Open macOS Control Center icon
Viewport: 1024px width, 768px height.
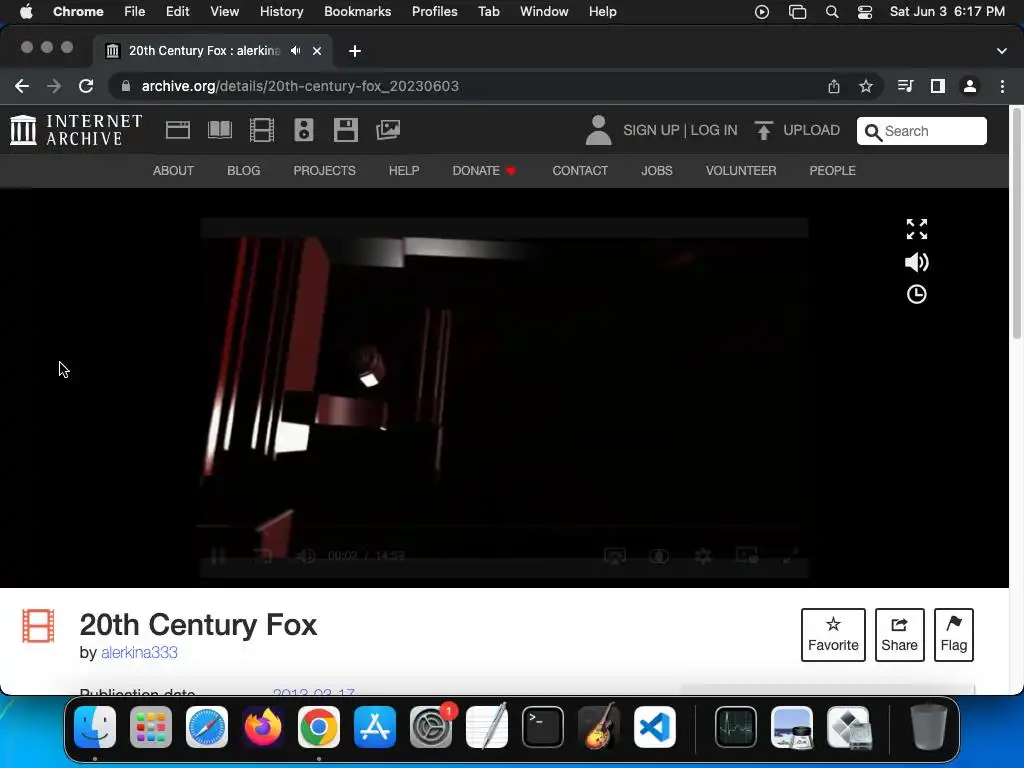(865, 12)
